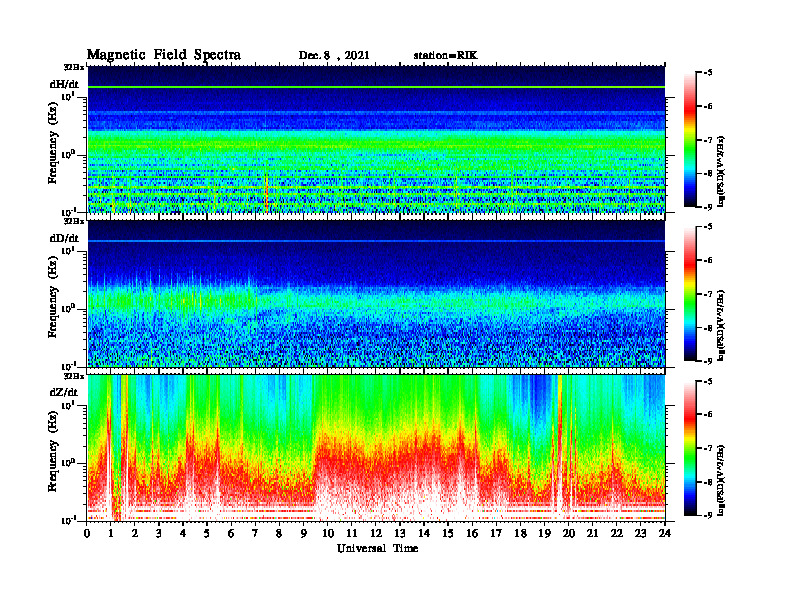Click the "station=RIK" label
The image size is (792, 612).
click(x=445, y=56)
